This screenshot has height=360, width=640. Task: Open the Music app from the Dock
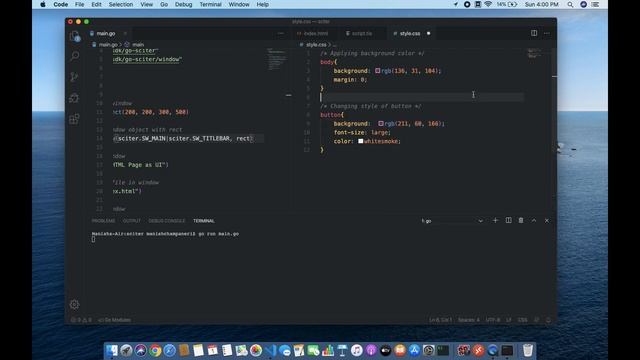357,350
